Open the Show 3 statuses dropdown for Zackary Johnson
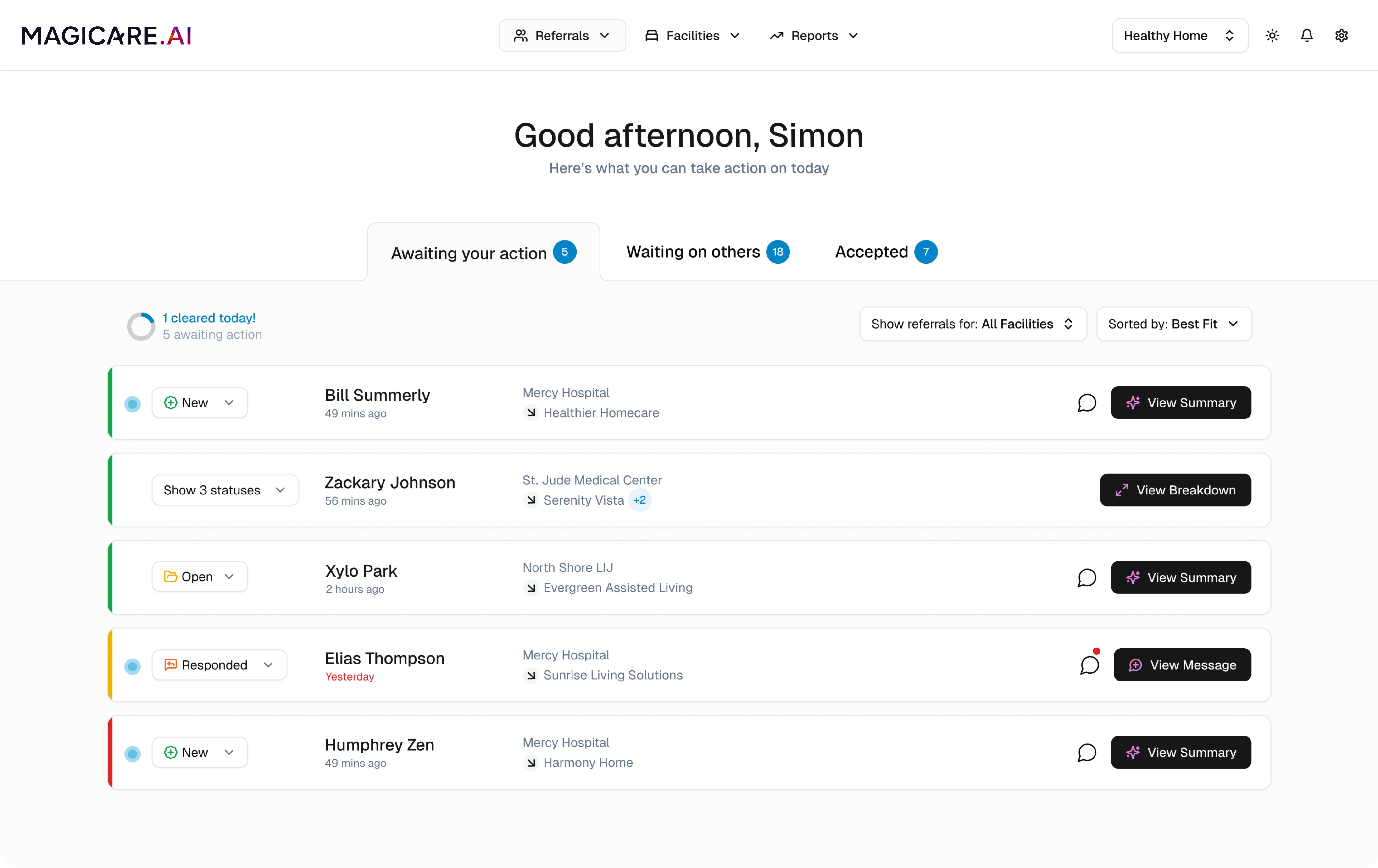The width and height of the screenshot is (1378, 868). 225,489
